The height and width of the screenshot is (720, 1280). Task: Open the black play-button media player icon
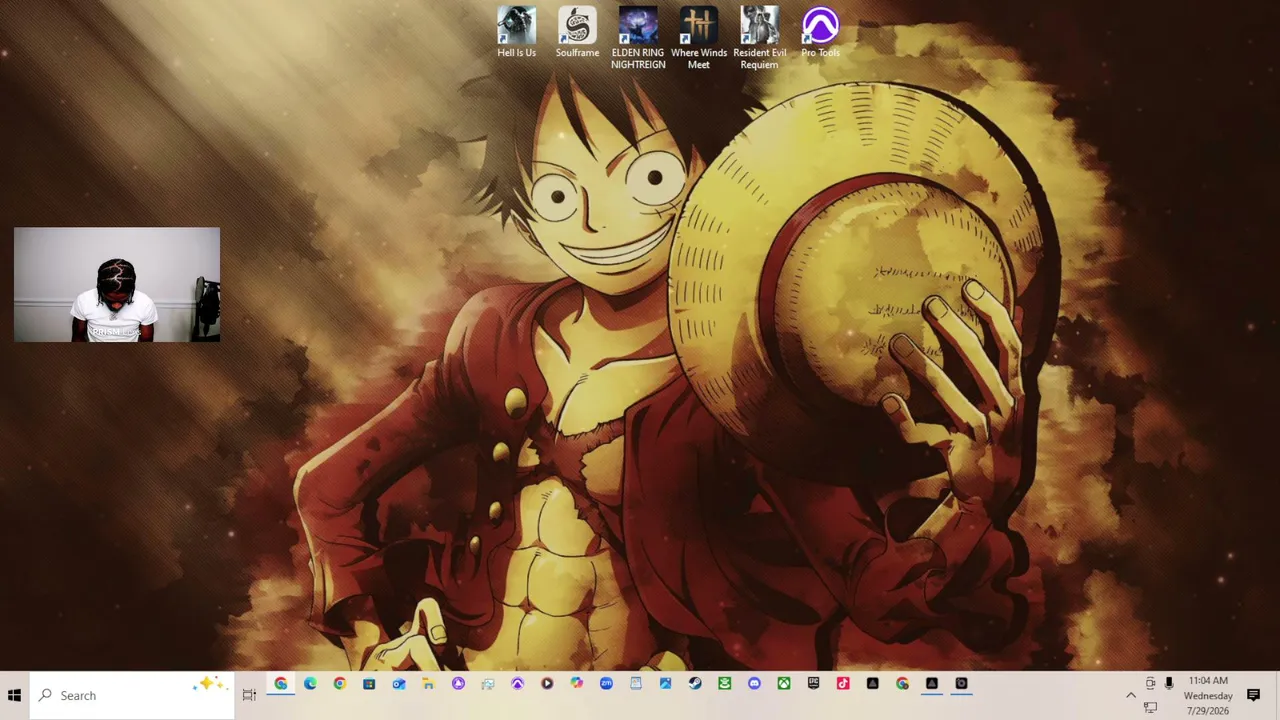[x=547, y=684]
